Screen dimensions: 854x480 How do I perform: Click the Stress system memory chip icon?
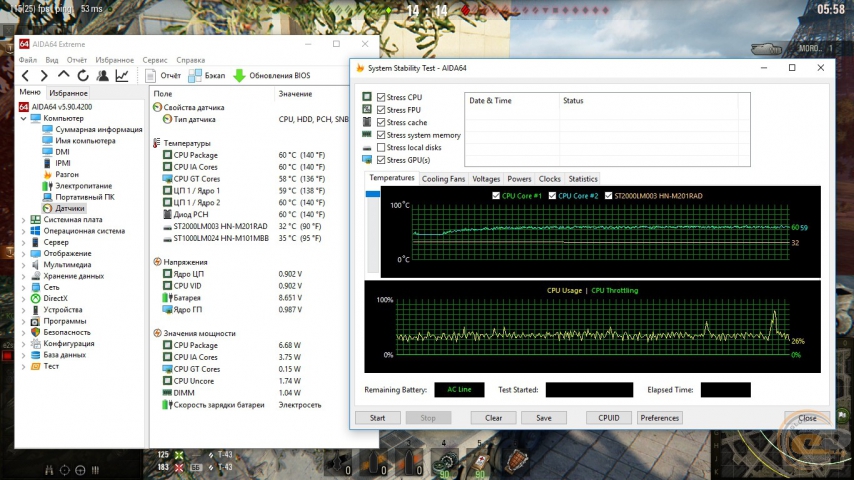367,135
